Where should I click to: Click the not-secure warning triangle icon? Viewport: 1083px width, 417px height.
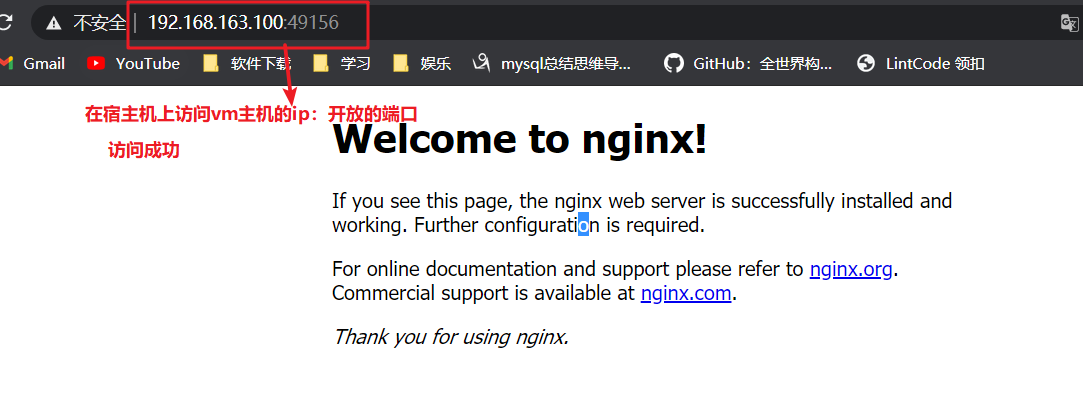[x=53, y=23]
